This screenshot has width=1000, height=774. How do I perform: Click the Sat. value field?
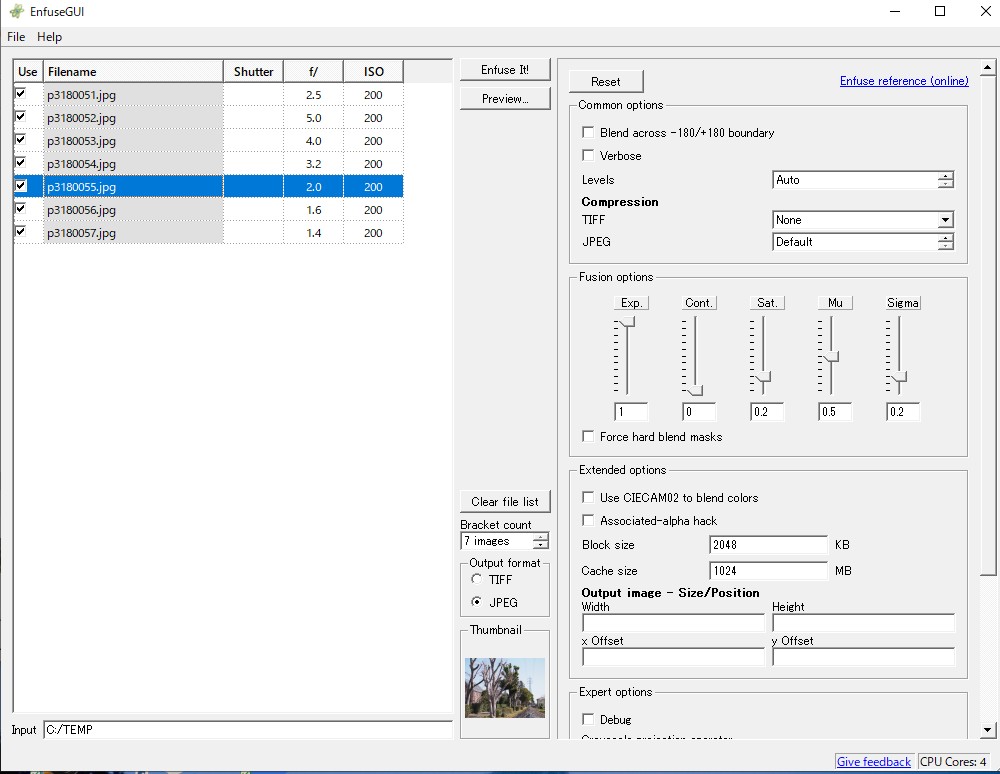(767, 412)
